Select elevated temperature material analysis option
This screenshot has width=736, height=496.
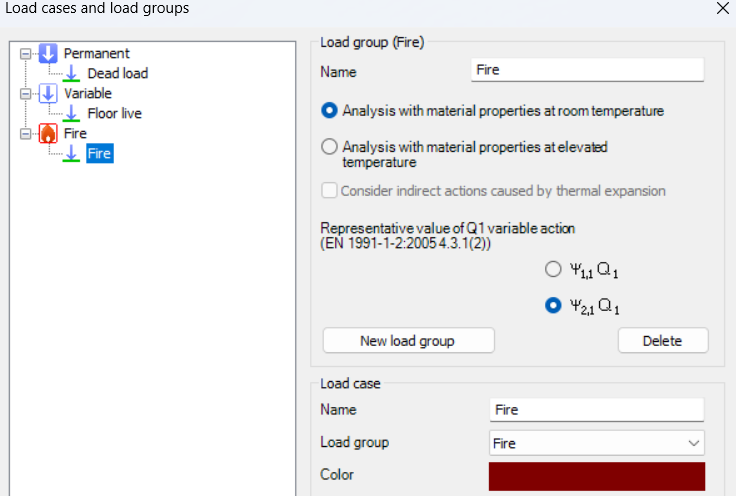[330, 147]
